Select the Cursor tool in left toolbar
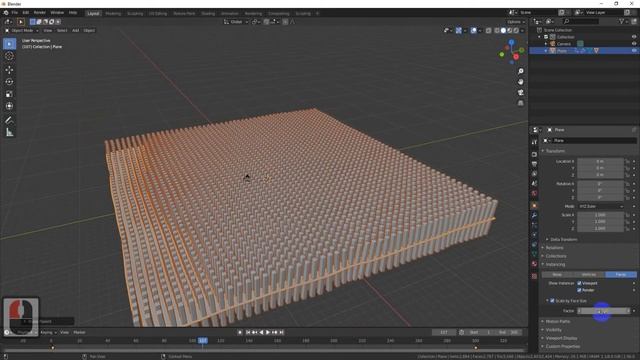640x360 pixels. point(9,56)
